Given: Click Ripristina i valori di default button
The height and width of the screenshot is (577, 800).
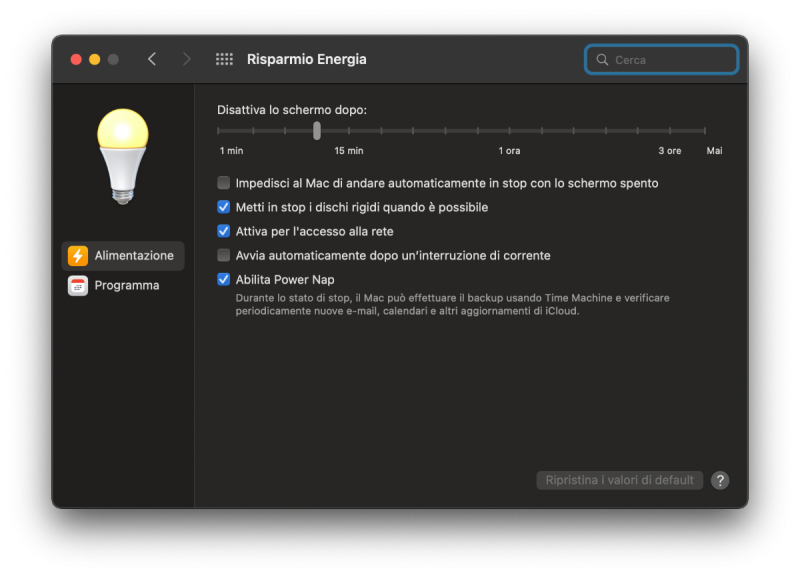Looking at the screenshot, I should [620, 480].
